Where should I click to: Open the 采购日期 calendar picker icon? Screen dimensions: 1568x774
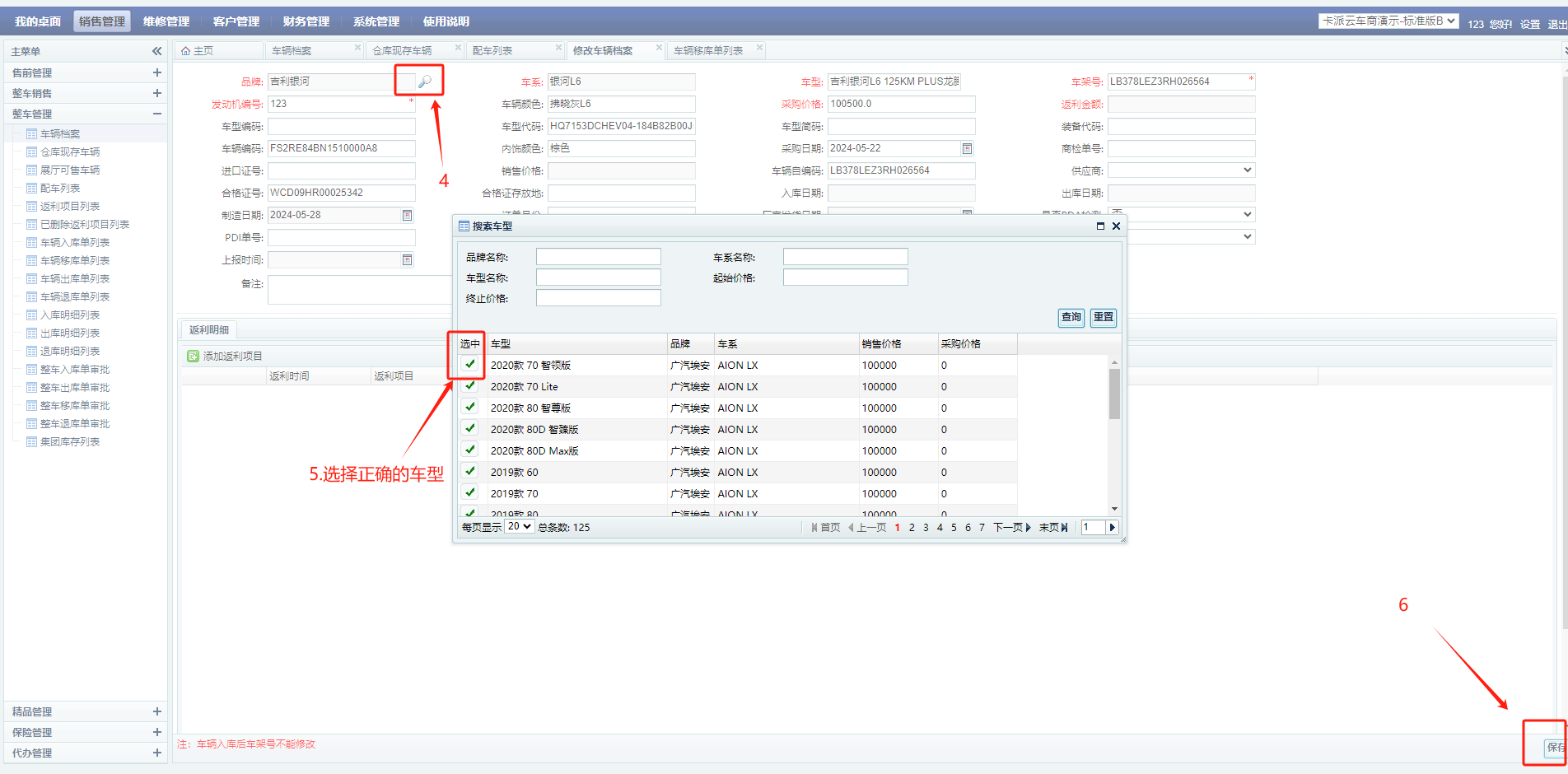click(967, 149)
